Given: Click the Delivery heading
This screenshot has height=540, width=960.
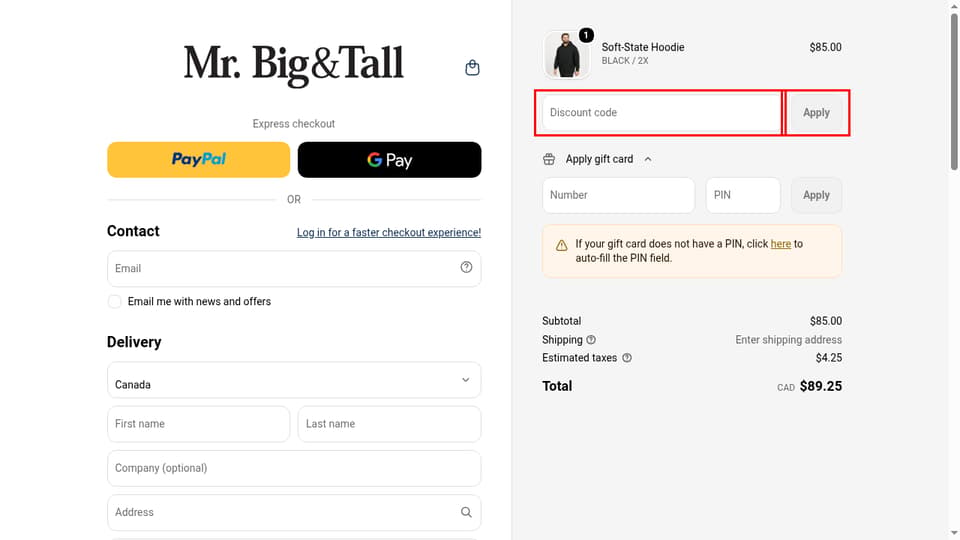Looking at the screenshot, I should tap(134, 342).
